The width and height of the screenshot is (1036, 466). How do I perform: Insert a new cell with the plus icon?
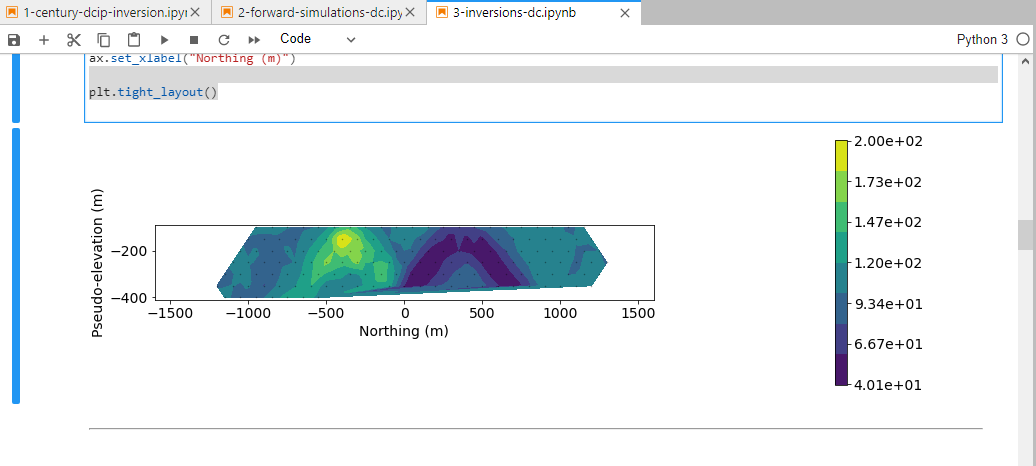[x=44, y=40]
